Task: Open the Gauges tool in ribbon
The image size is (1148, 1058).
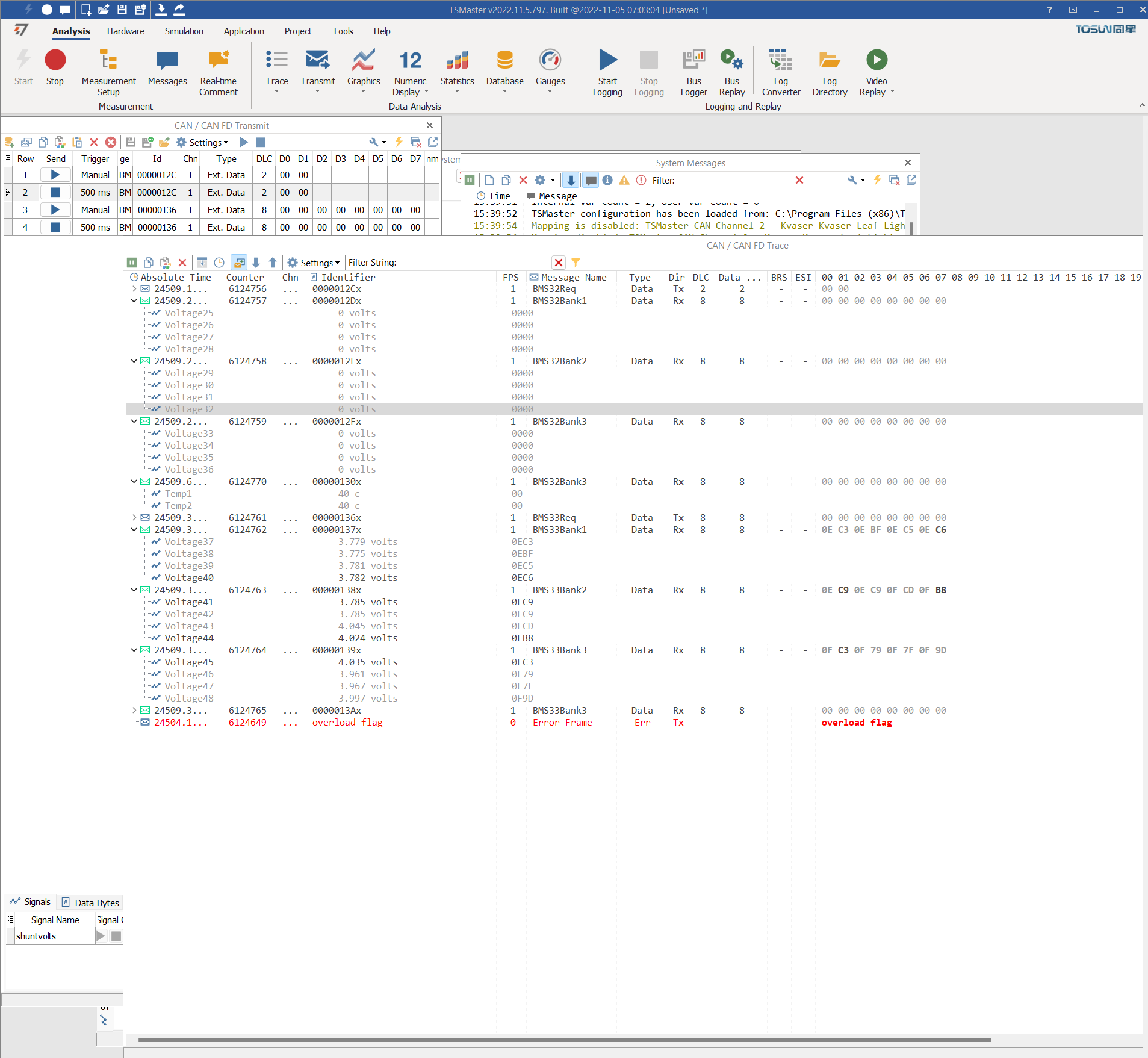Action: point(550,61)
